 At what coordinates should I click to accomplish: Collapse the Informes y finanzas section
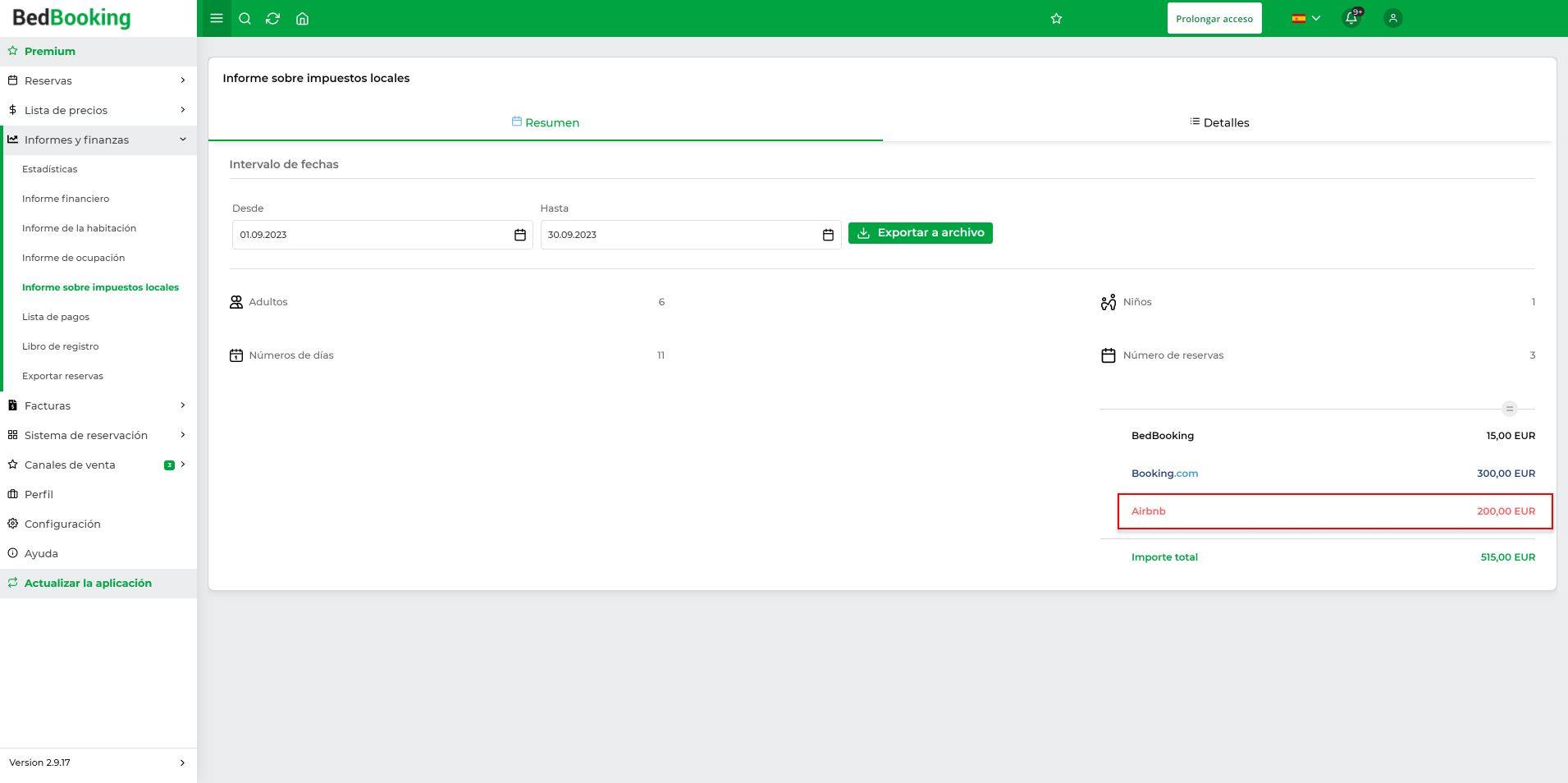pyautogui.click(x=98, y=140)
